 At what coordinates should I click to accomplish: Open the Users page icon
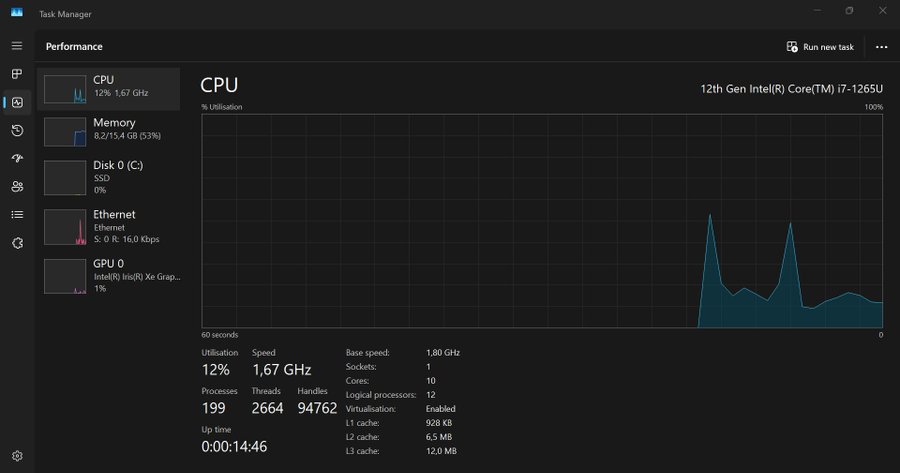[17, 186]
